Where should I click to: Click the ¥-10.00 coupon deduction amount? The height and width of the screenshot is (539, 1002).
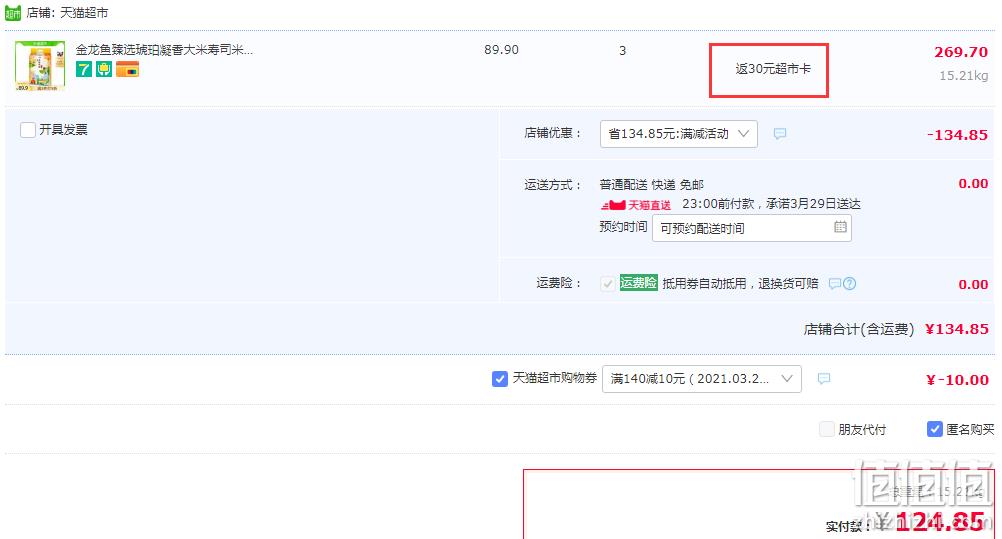[957, 380]
